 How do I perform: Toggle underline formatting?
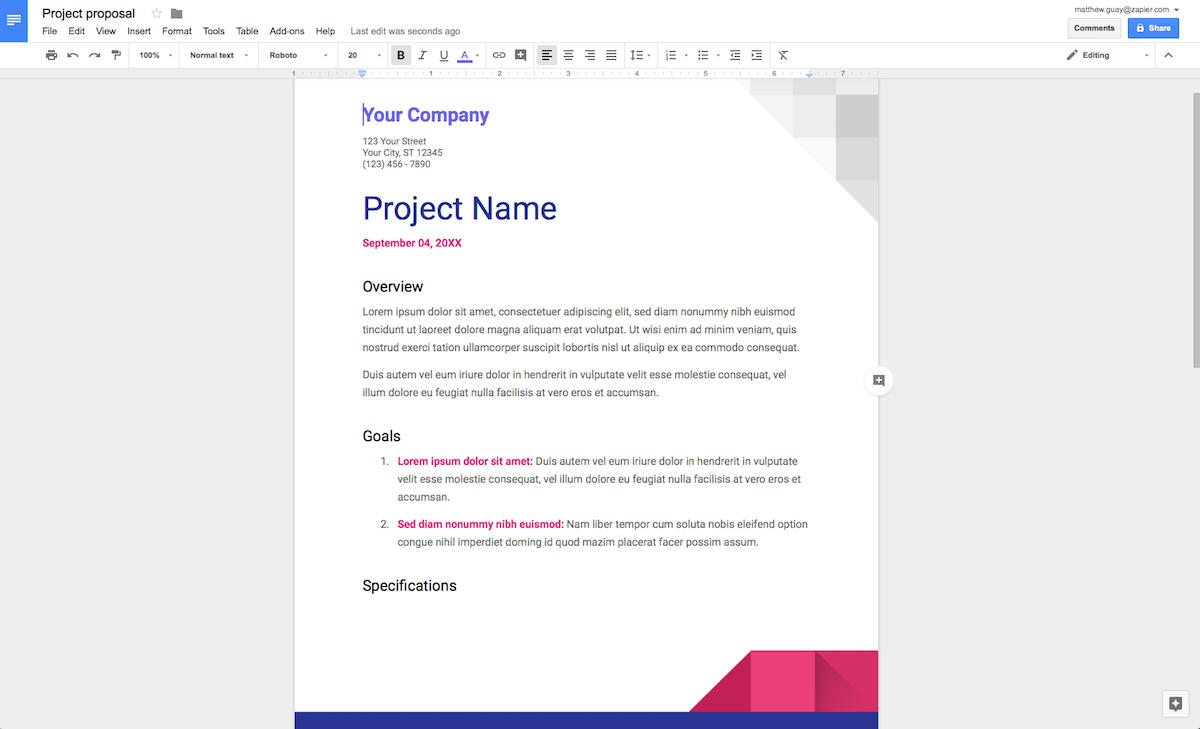(x=443, y=55)
